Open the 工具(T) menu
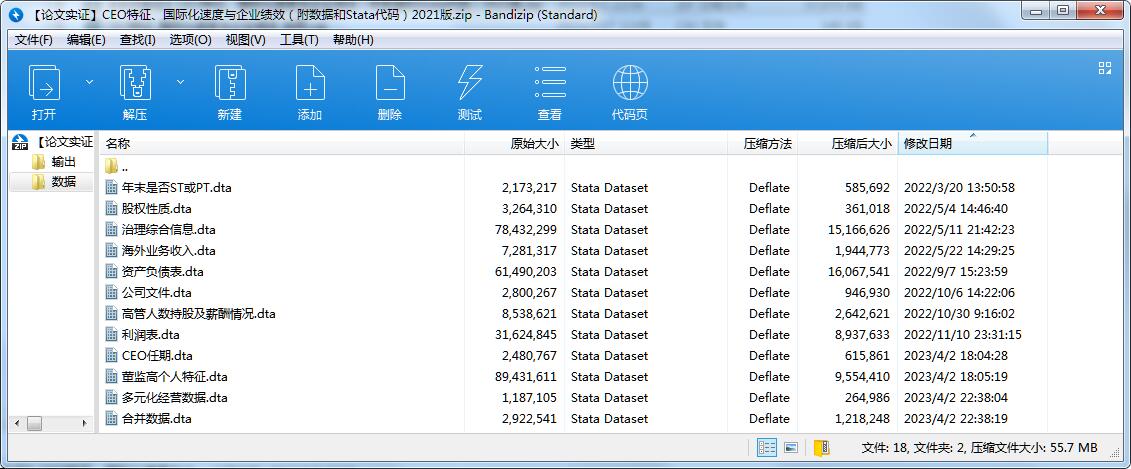The width and height of the screenshot is (1131, 469). click(299, 40)
